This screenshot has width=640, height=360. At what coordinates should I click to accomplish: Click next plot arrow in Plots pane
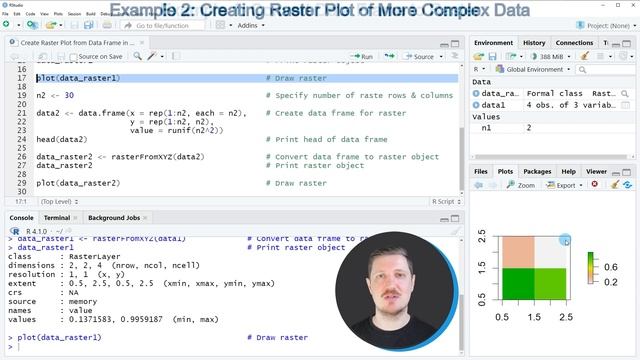(493, 185)
